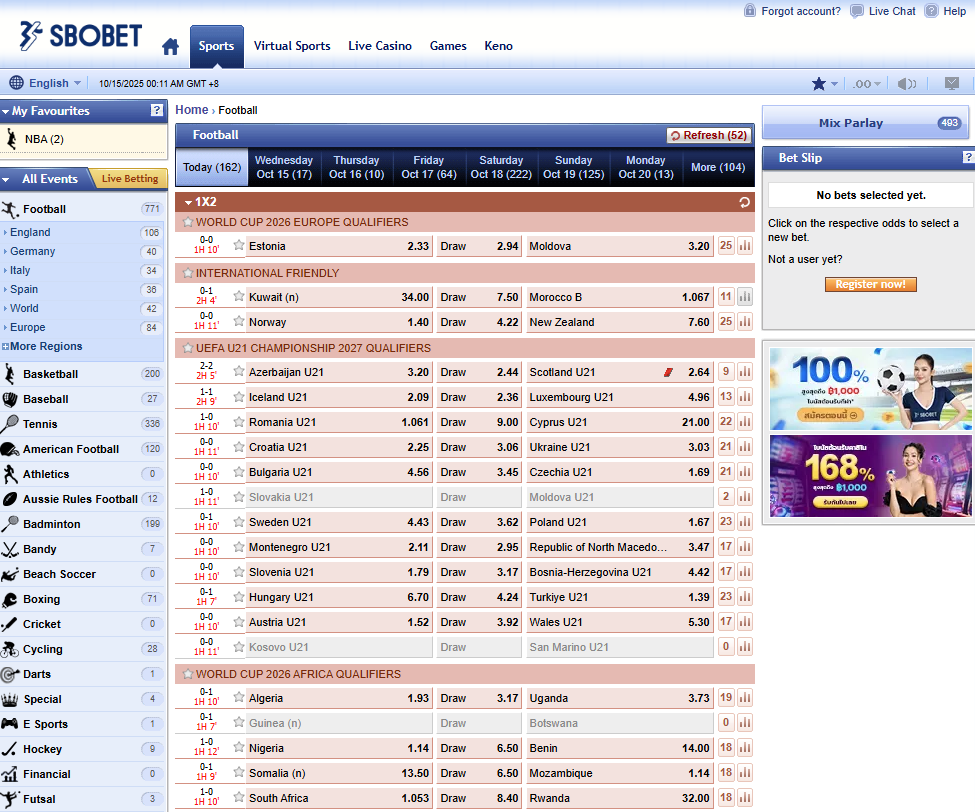Screen dimensions: 975x812
Task: Open the English language dropdown
Action: (45, 84)
